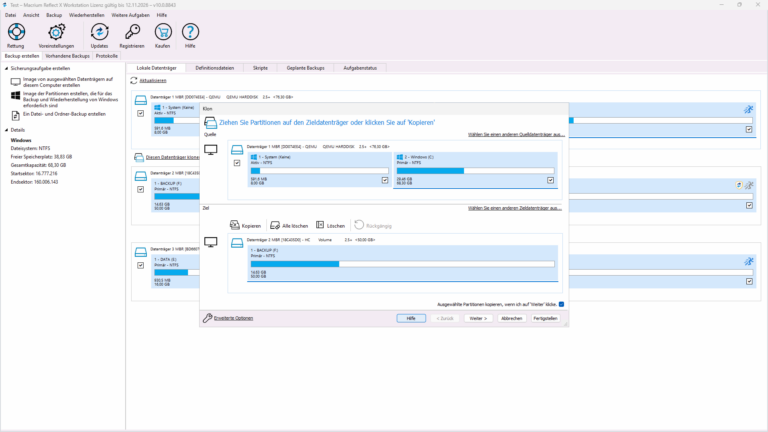Click the Ziel monitor icon in the dialog

(211, 242)
